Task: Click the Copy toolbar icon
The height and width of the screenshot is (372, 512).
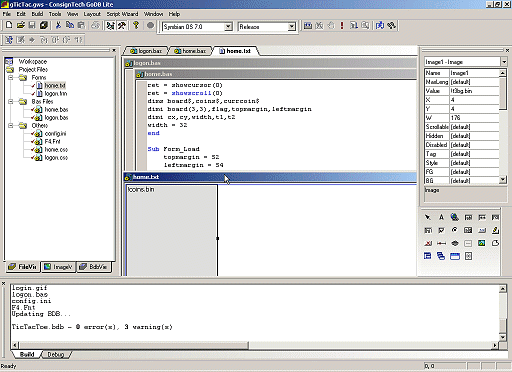Action: 70,26
